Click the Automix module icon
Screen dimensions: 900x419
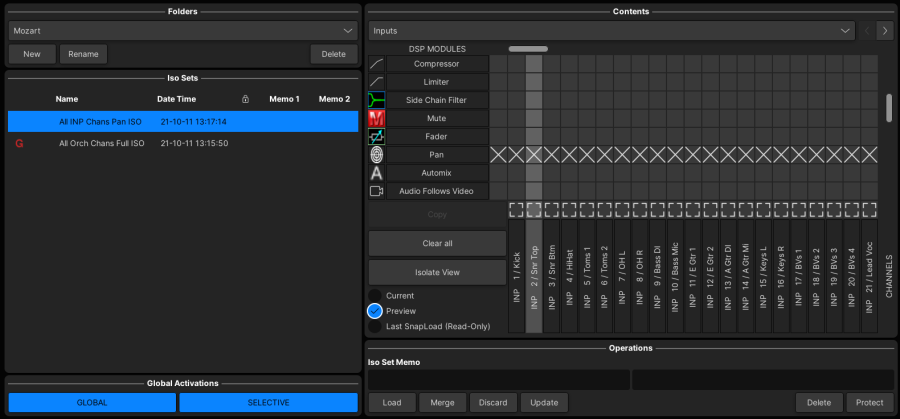377,173
